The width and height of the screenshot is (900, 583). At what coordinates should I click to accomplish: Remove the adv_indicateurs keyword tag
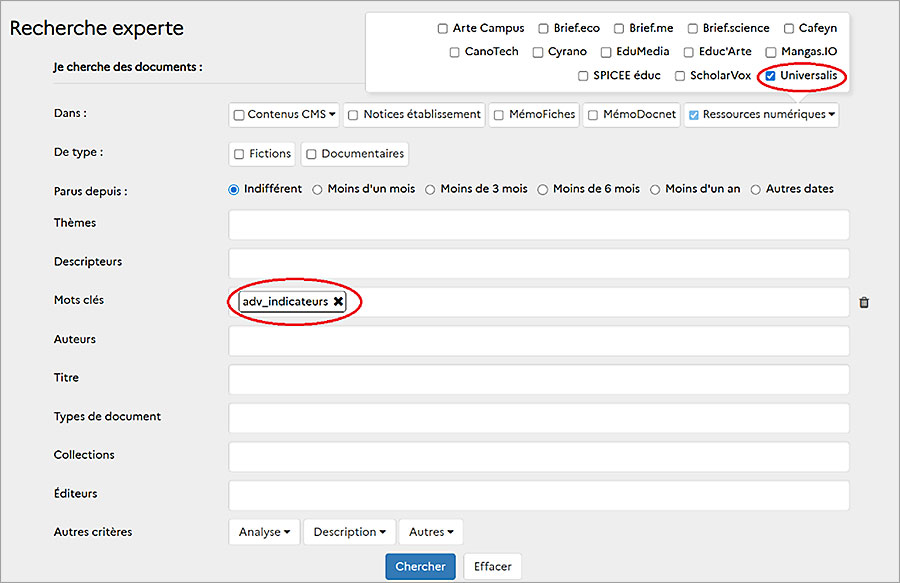click(339, 302)
